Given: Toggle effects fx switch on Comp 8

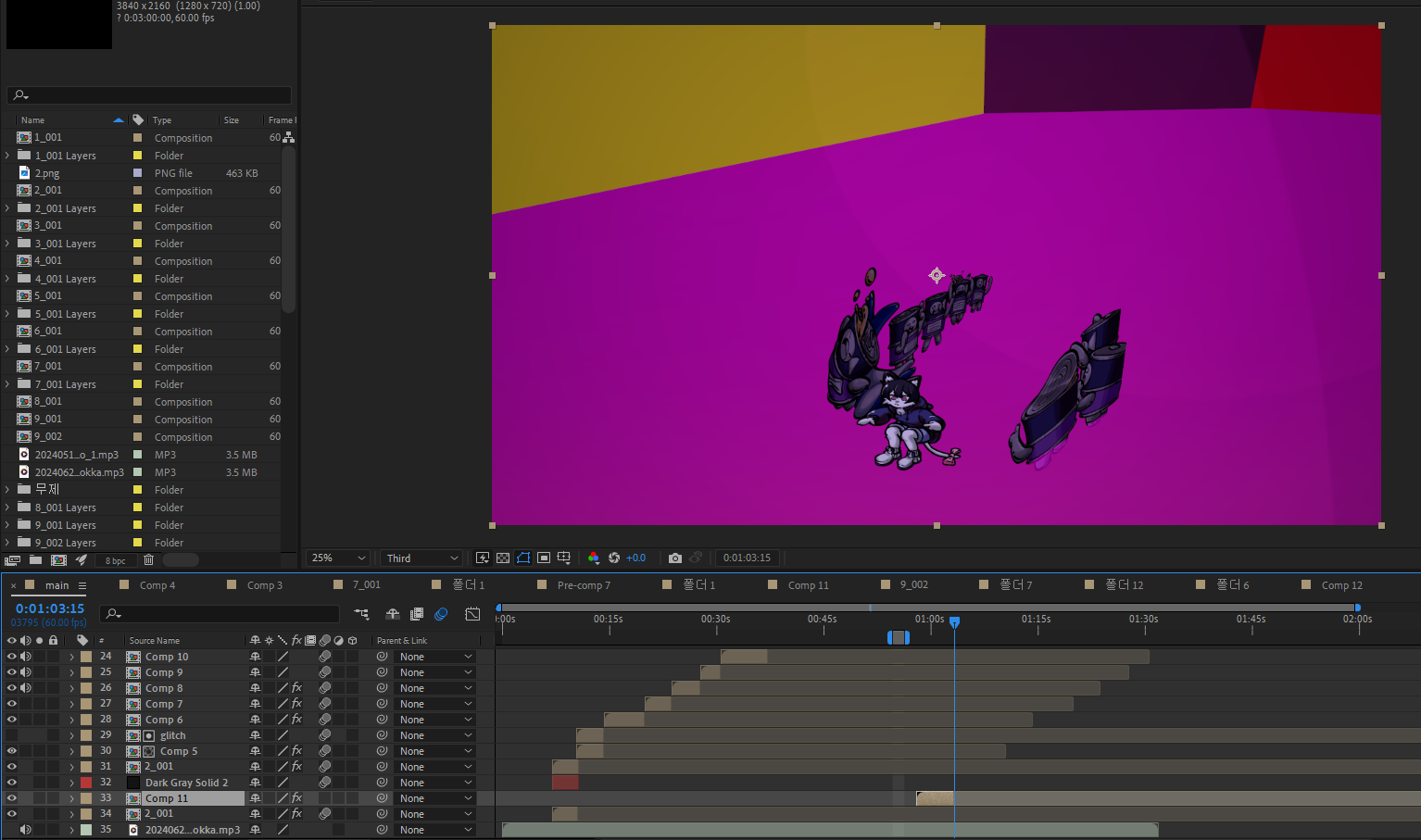Looking at the screenshot, I should [x=296, y=688].
